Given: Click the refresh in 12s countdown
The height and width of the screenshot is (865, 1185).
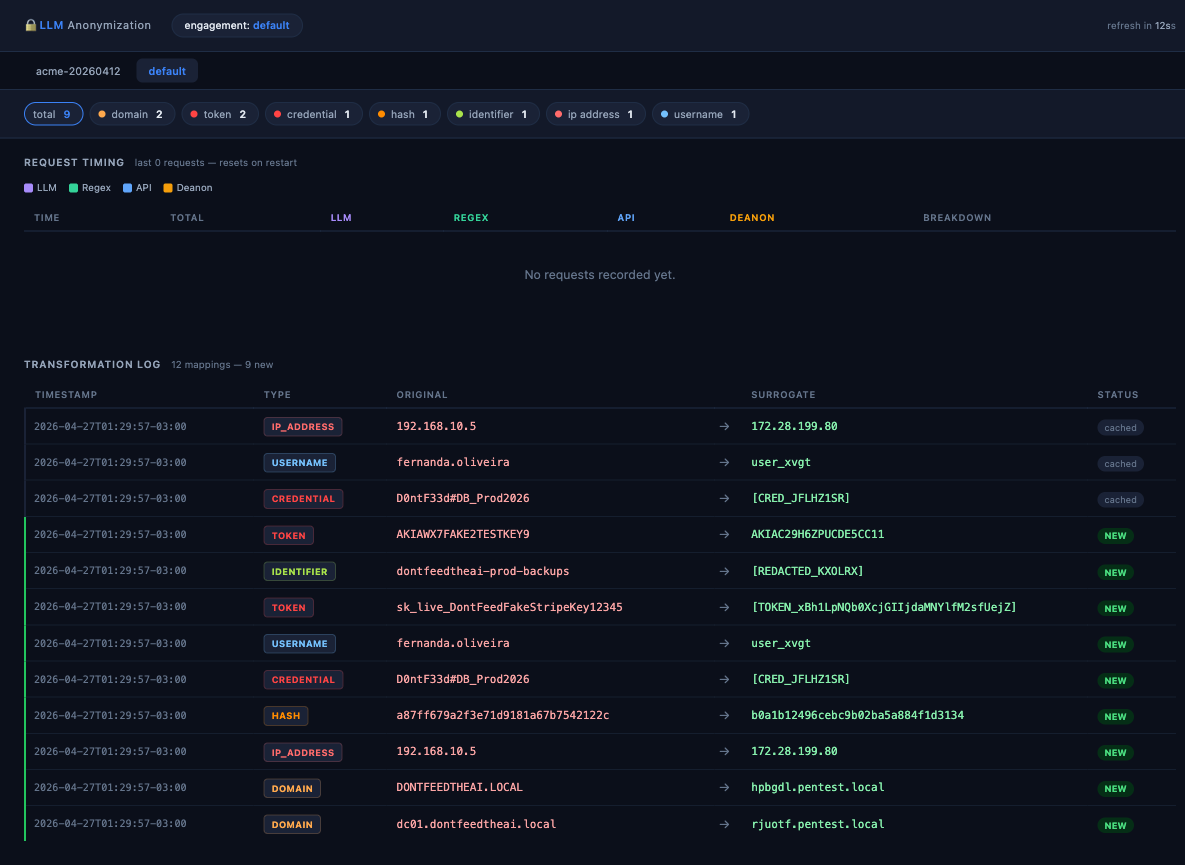Looking at the screenshot, I should (1141, 26).
